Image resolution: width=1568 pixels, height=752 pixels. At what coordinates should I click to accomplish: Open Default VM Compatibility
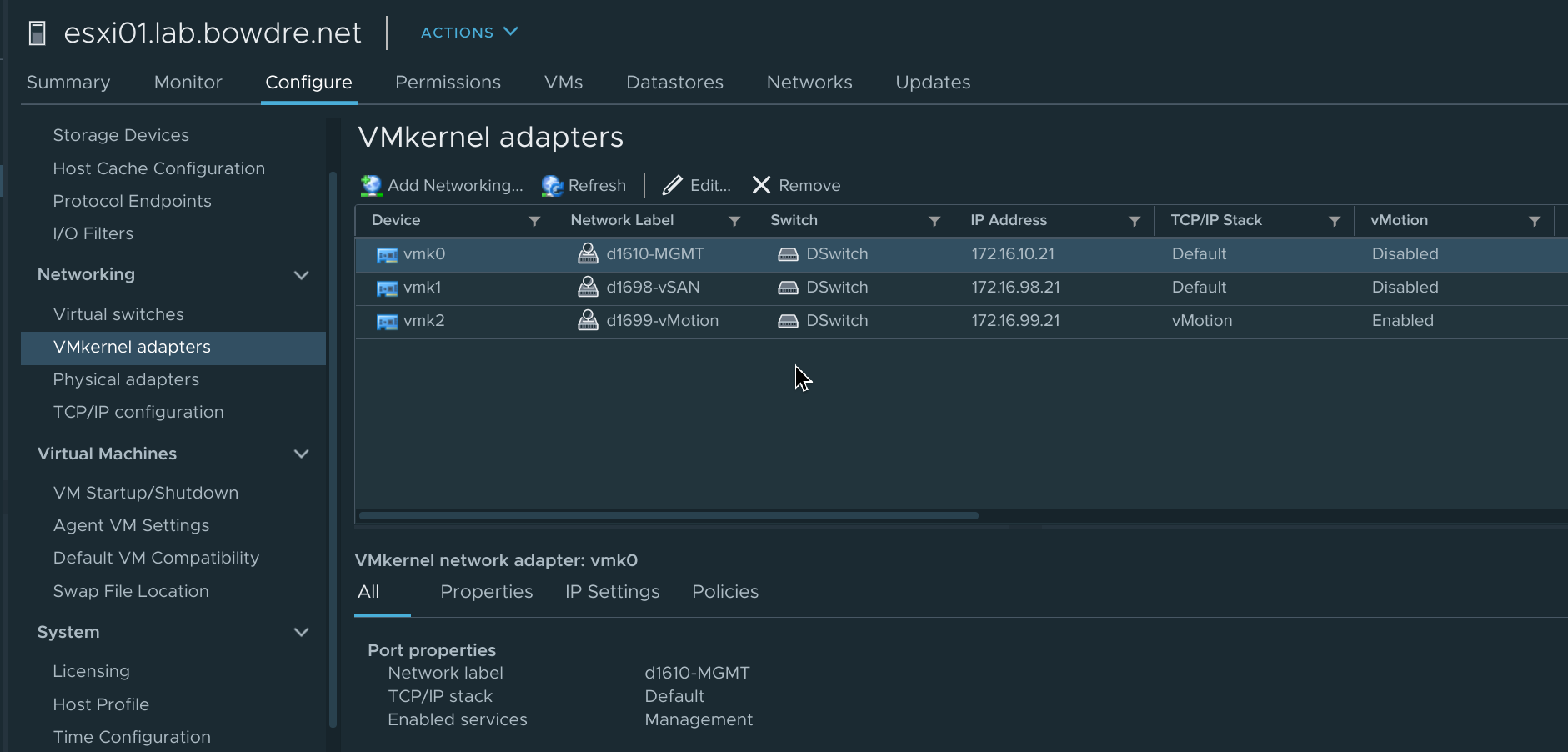[156, 558]
